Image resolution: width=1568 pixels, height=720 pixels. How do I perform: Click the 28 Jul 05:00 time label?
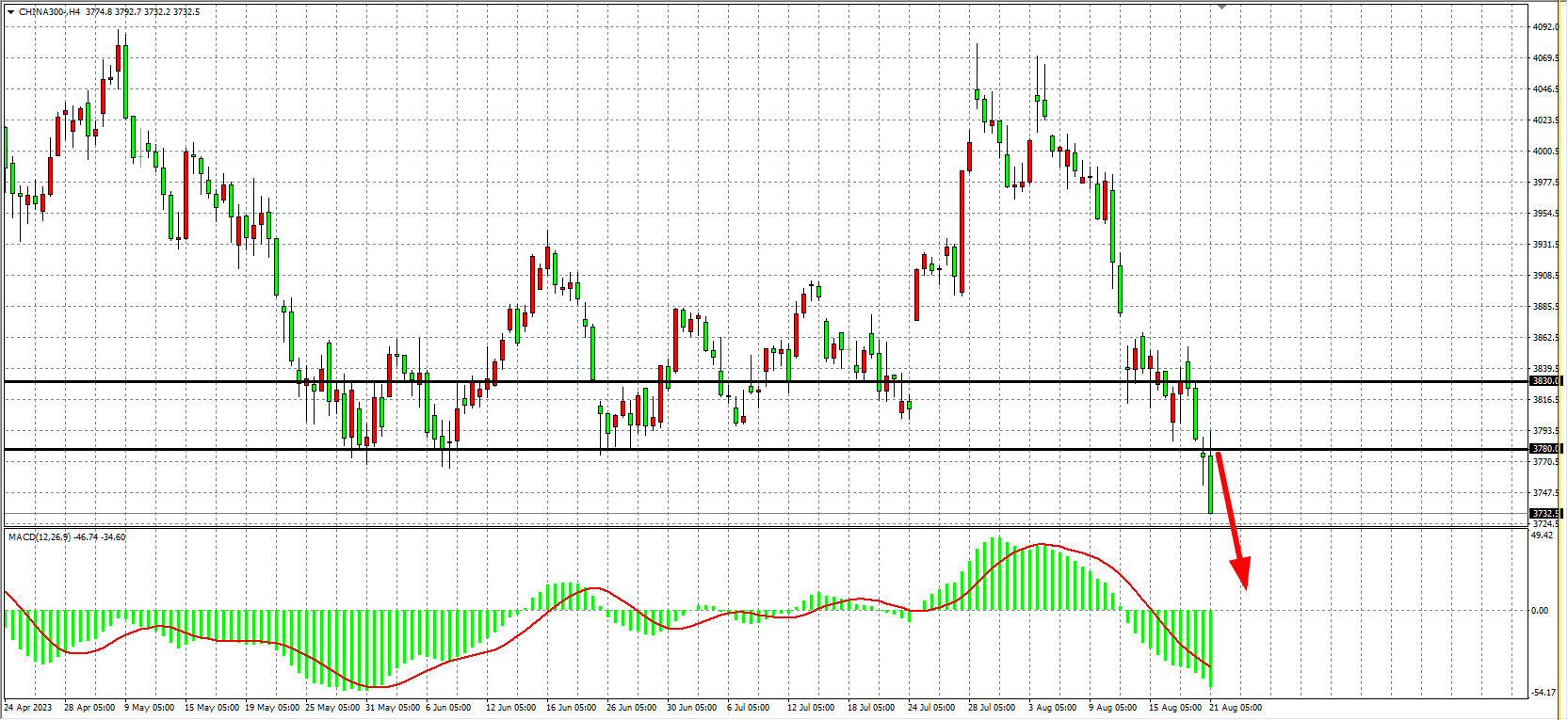point(992,708)
